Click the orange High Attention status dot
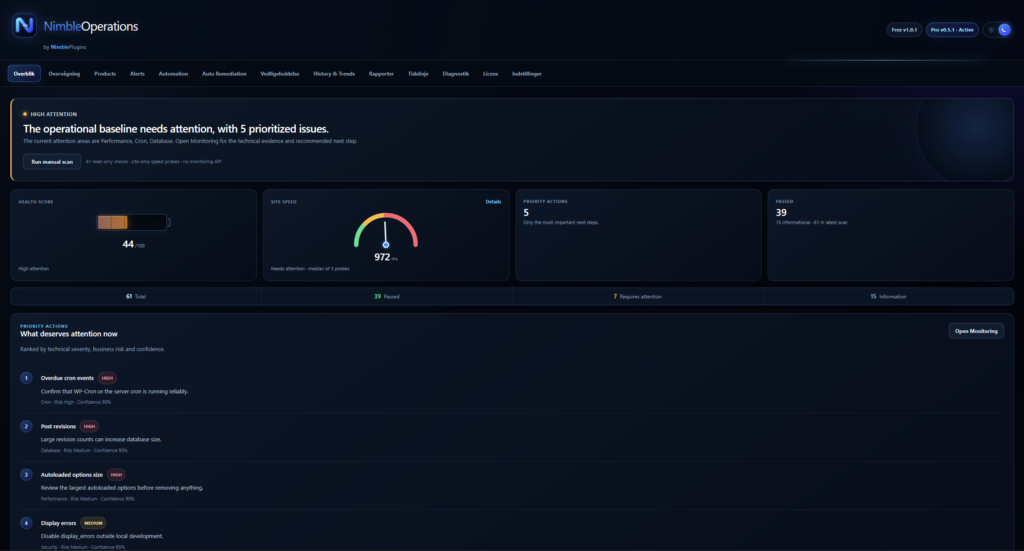 click(x=25, y=114)
